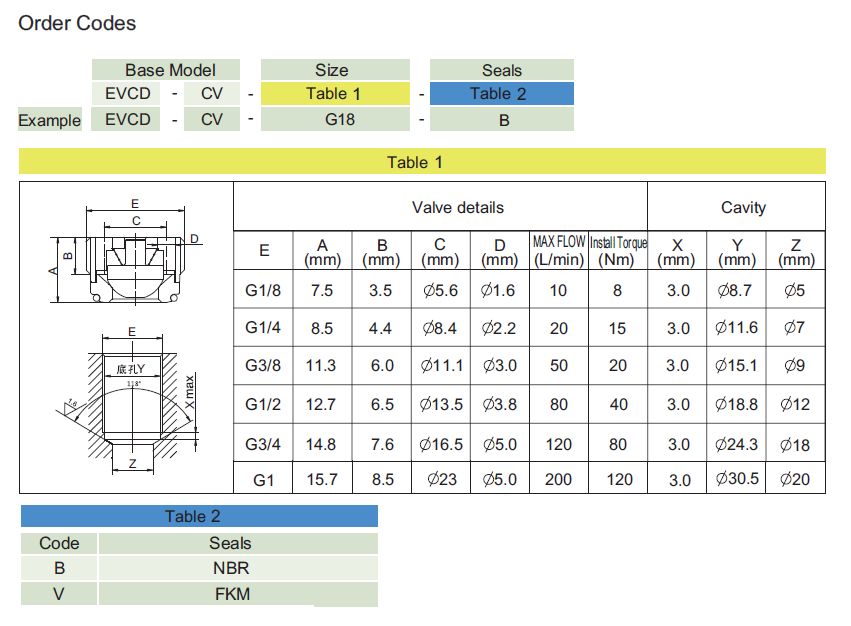851x626 pixels.
Task: Click the Valve details header
Action: tap(457, 208)
